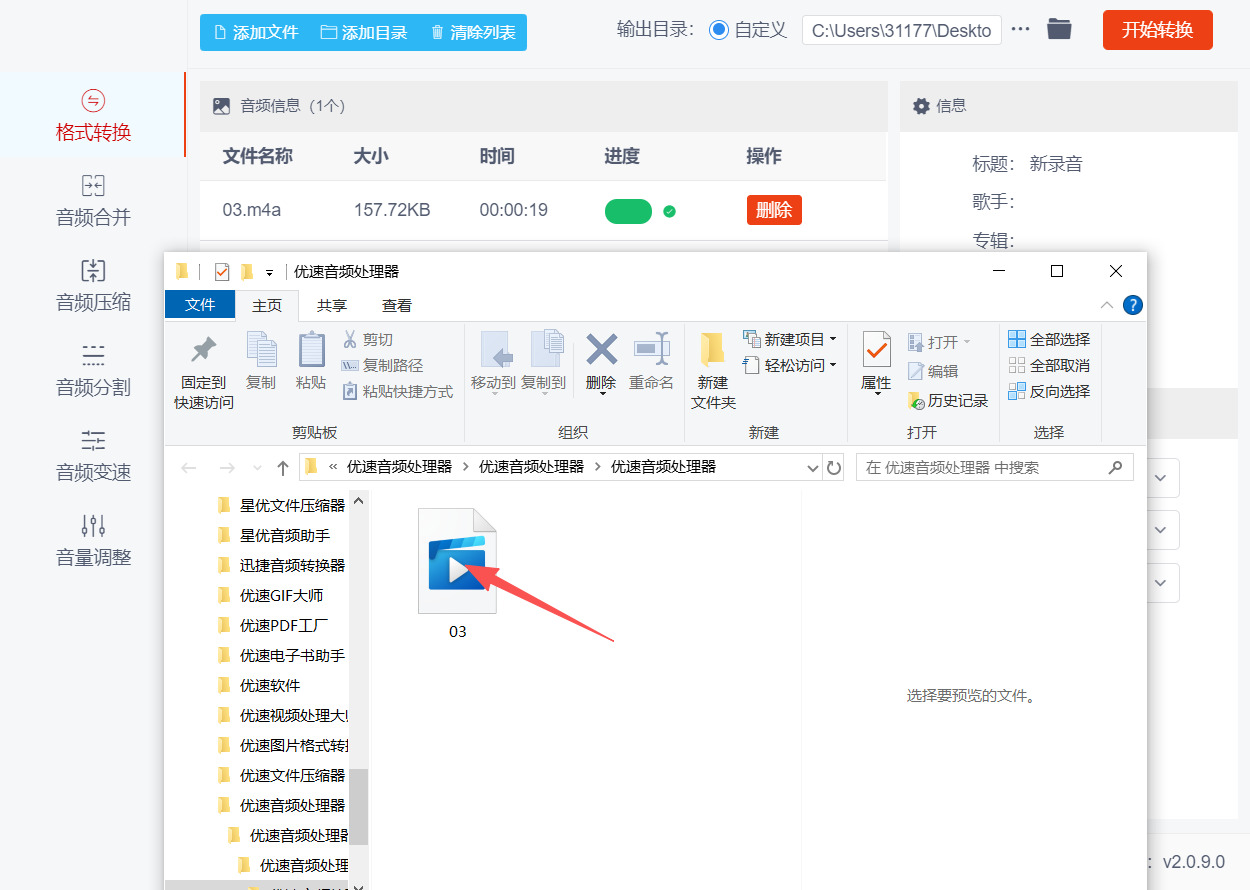The image size is (1250, 890).
Task: Select the 音频变速 function
Action: [93, 455]
